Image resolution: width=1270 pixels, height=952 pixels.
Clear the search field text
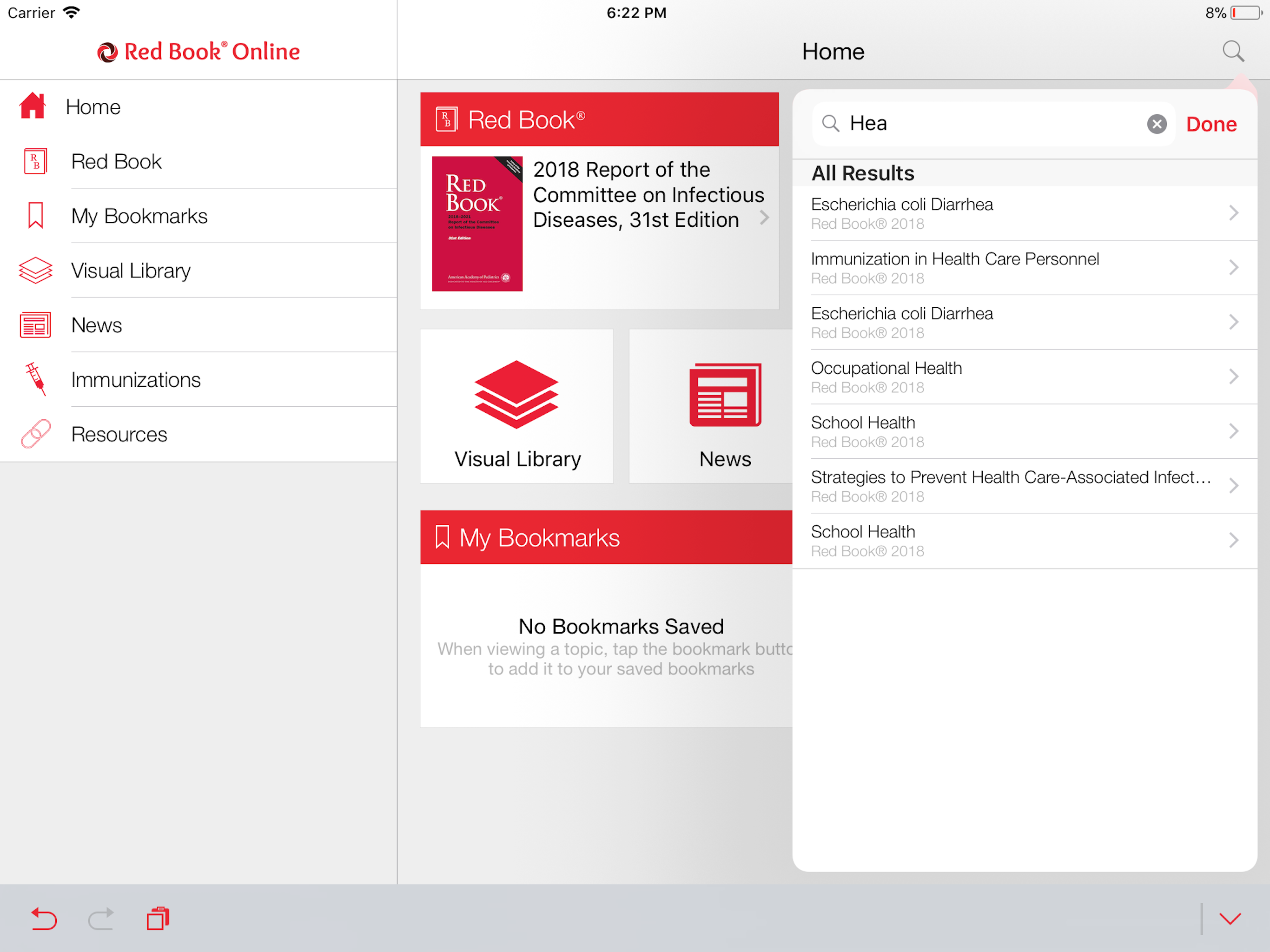(1156, 124)
